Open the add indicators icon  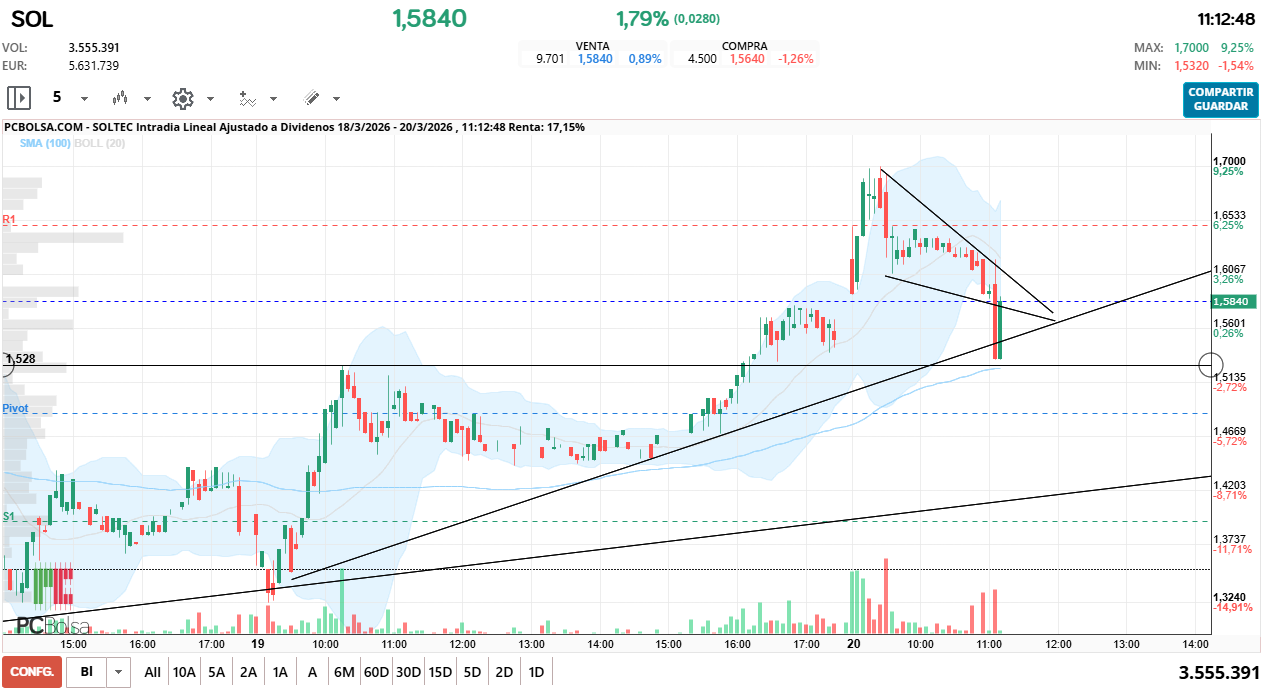click(247, 98)
